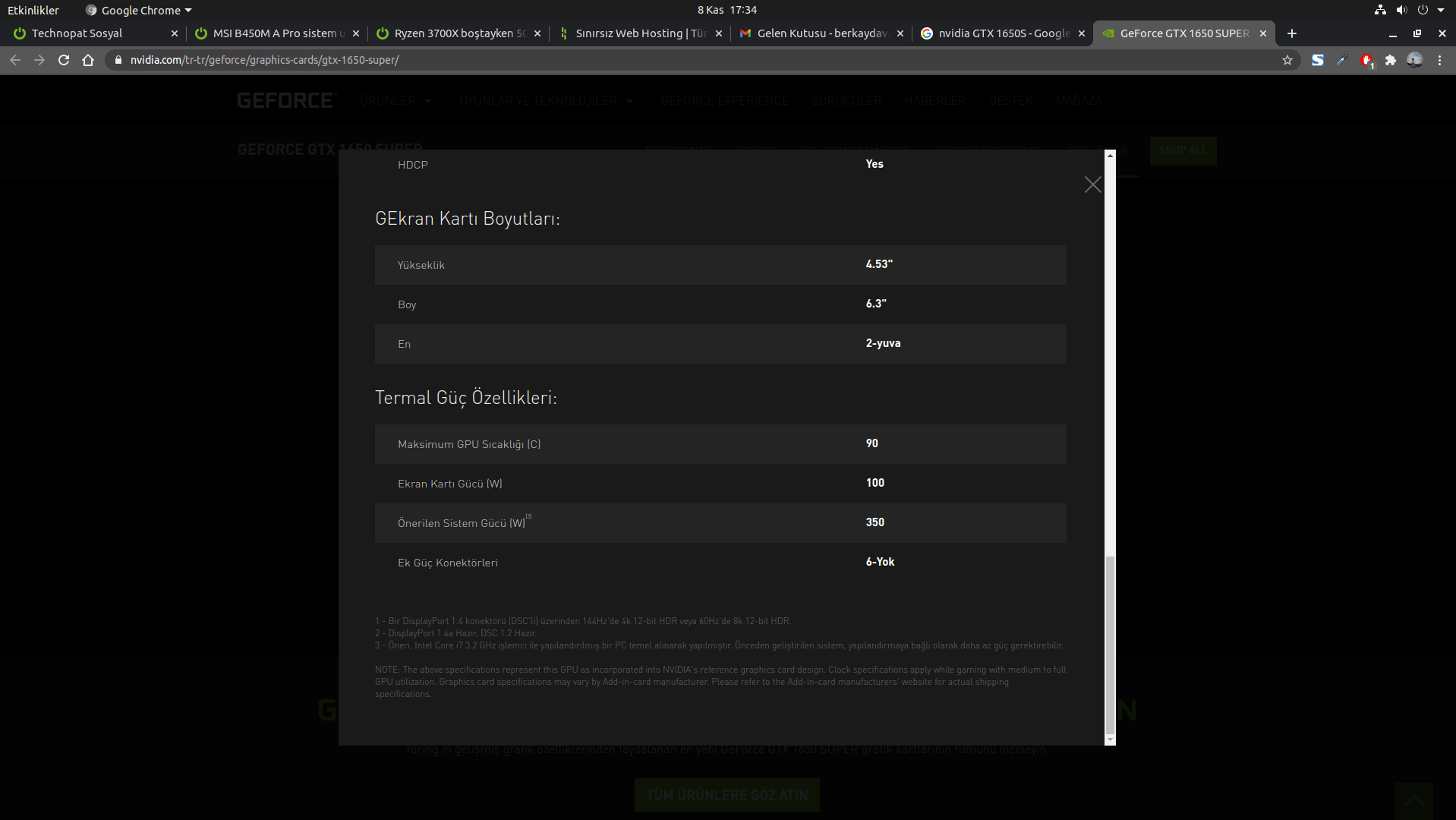The height and width of the screenshot is (820, 1456).
Task: Open the HABERLER nav link
Action: click(935, 100)
